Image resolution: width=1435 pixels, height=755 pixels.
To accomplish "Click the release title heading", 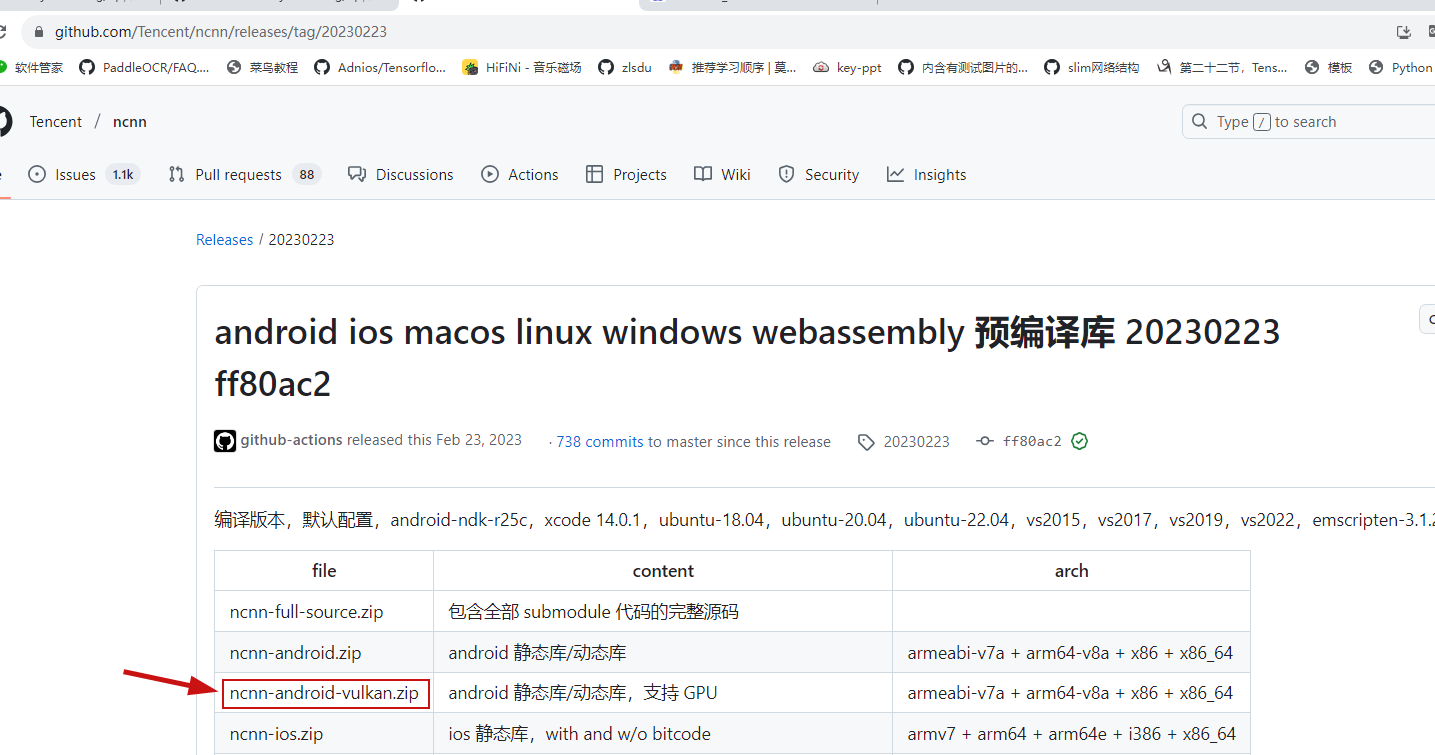I will tap(747, 357).
